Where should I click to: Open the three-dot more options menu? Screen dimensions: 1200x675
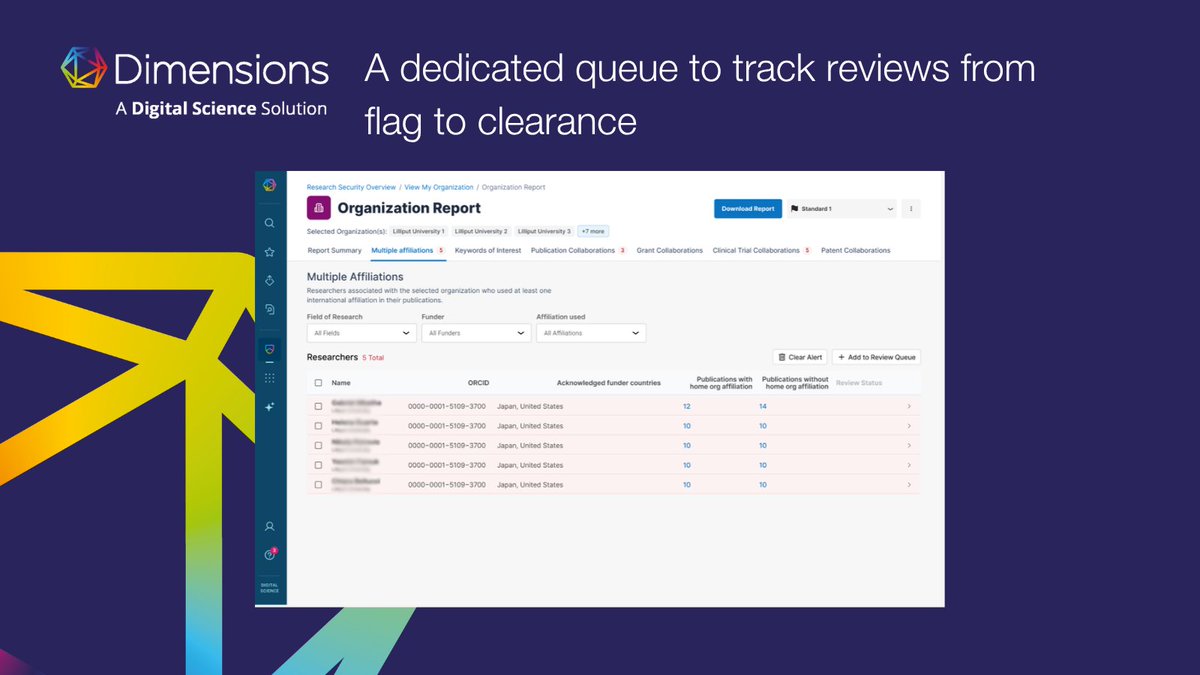point(911,209)
